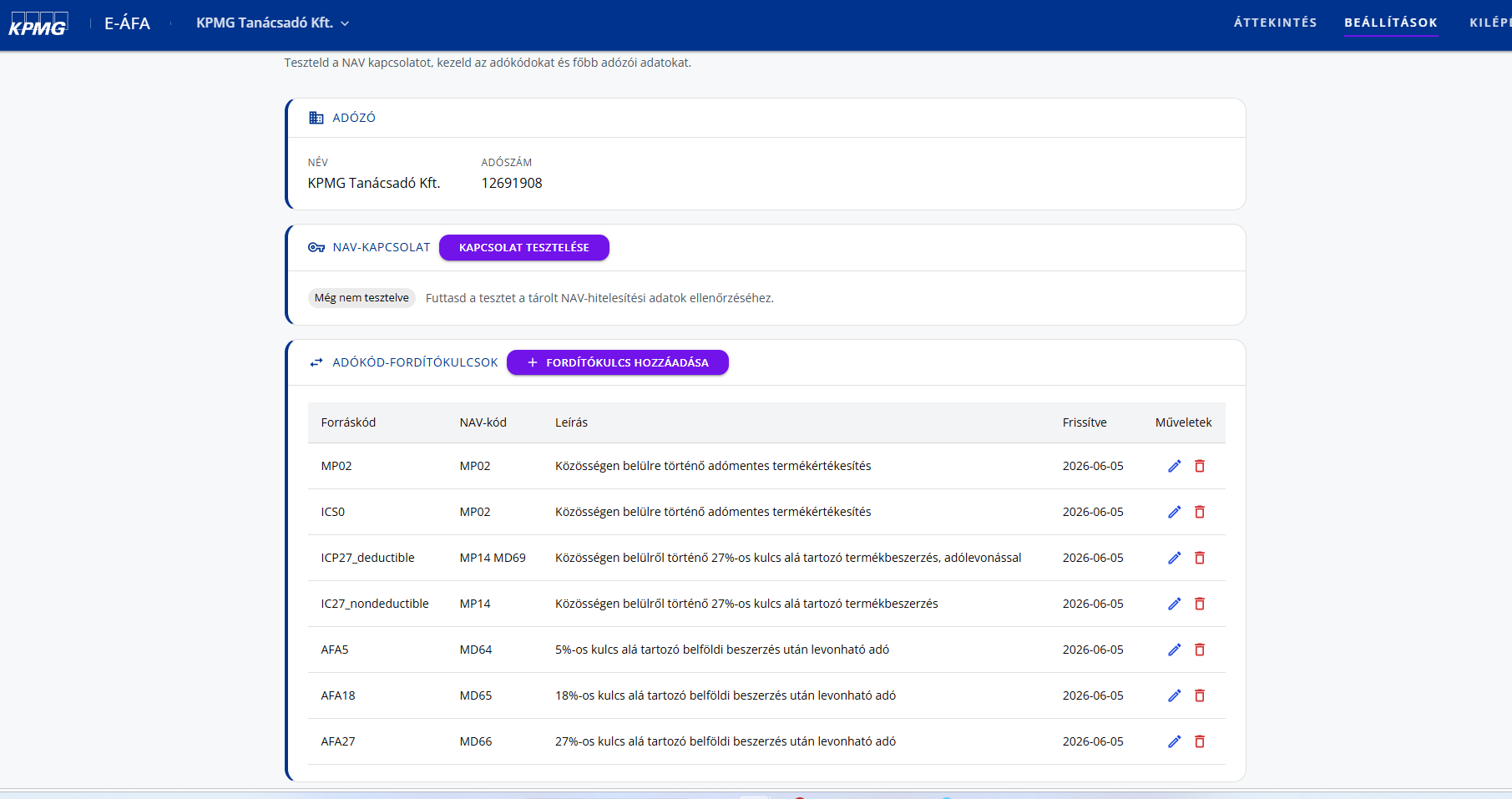Image resolution: width=1512 pixels, height=799 pixels.
Task: Delete the AFA27 translation key
Action: (x=1200, y=741)
